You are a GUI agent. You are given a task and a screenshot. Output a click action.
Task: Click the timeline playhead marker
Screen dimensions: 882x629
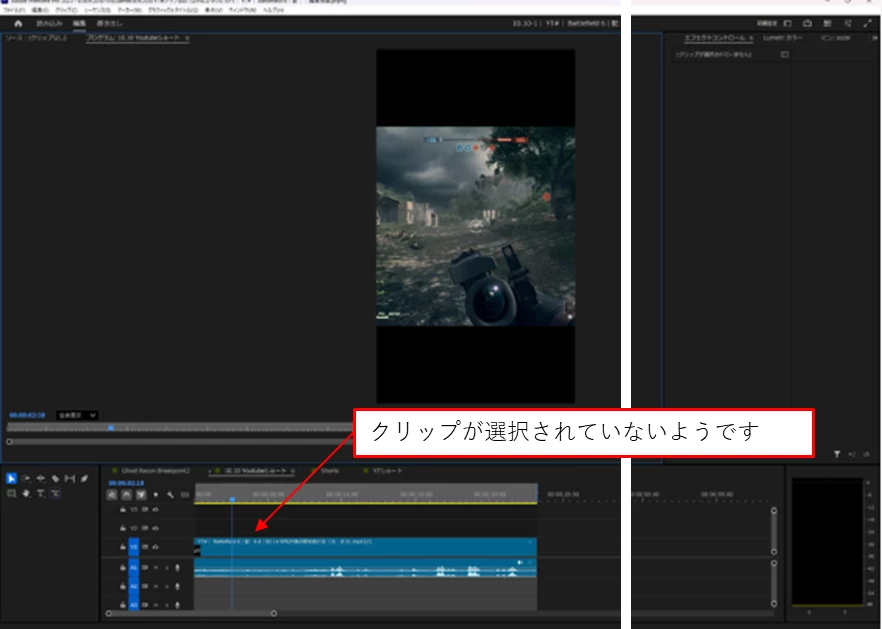(x=232, y=499)
